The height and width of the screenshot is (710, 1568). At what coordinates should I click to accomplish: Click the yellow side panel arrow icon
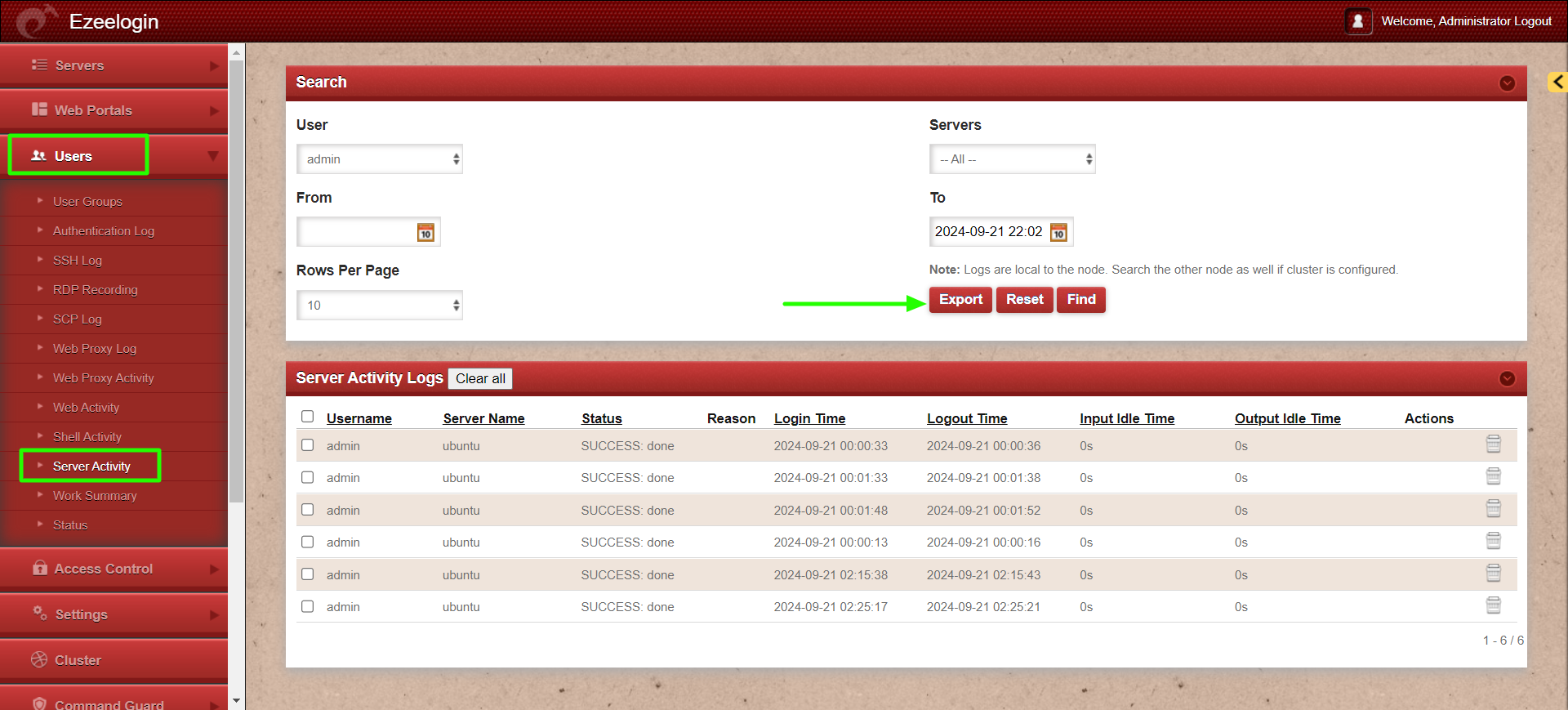[1557, 82]
